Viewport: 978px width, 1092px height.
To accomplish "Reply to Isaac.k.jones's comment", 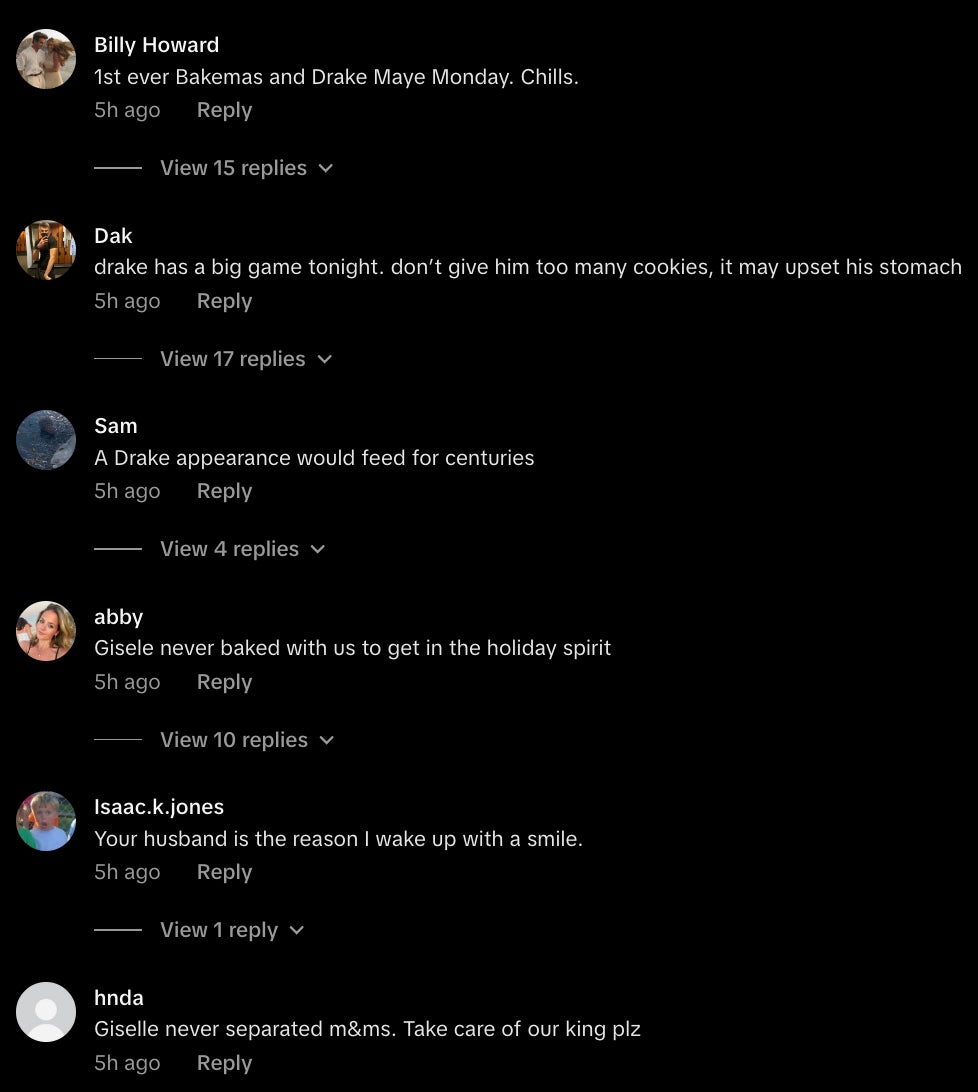I will coord(224,872).
